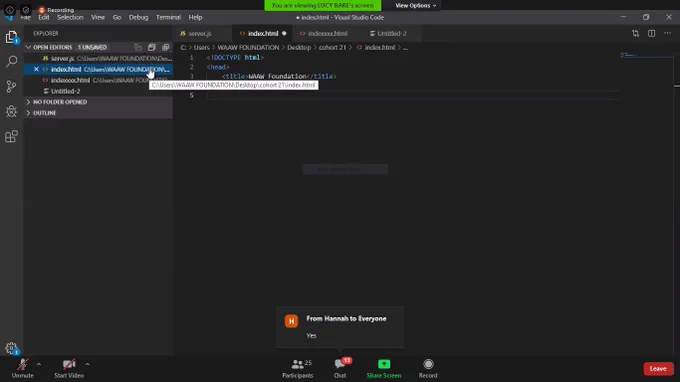The height and width of the screenshot is (382, 680).
Task: Click the cohort 21 breadcrumb segment
Action: [x=333, y=47]
